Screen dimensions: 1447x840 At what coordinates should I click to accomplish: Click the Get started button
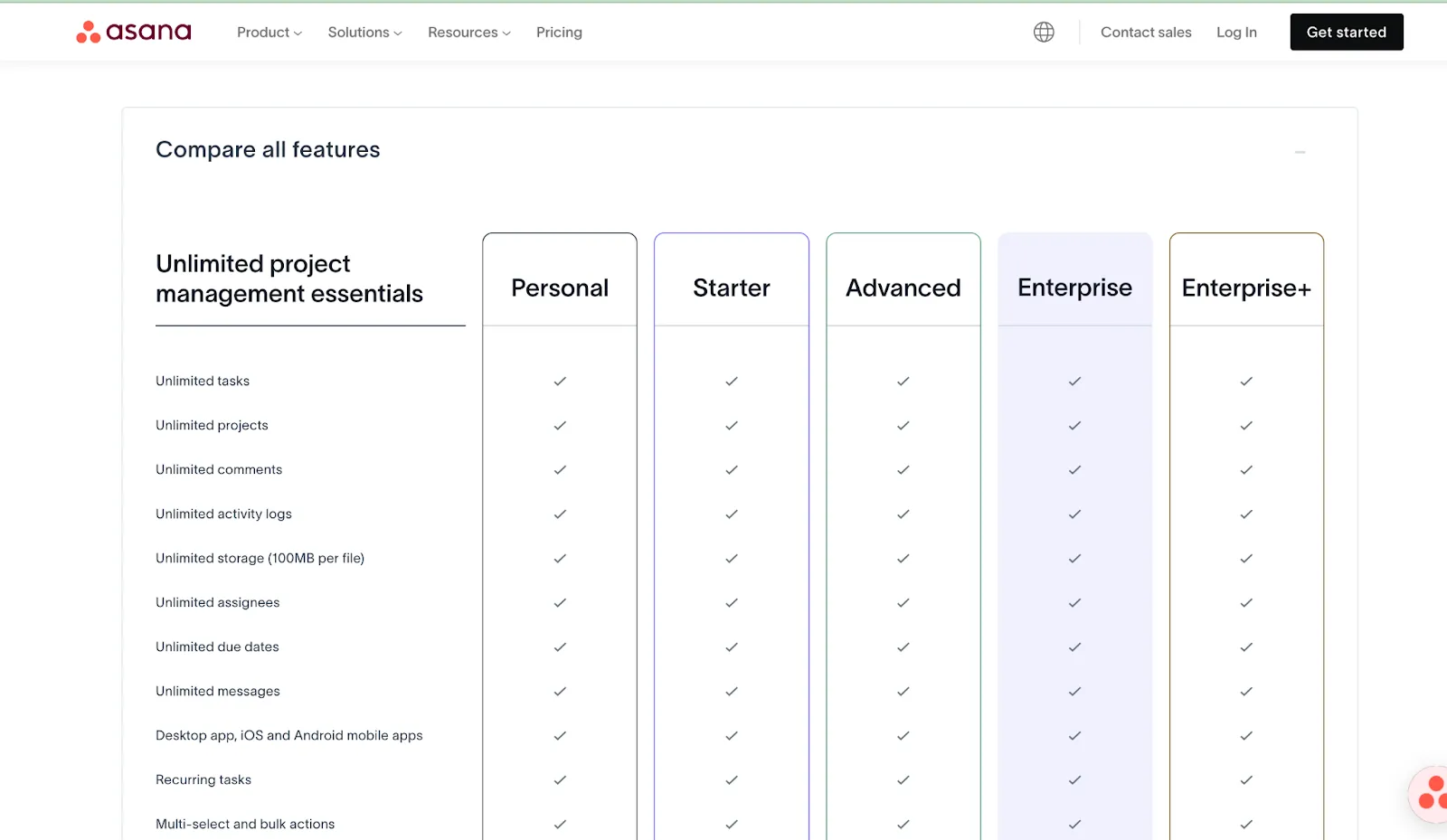click(1347, 32)
